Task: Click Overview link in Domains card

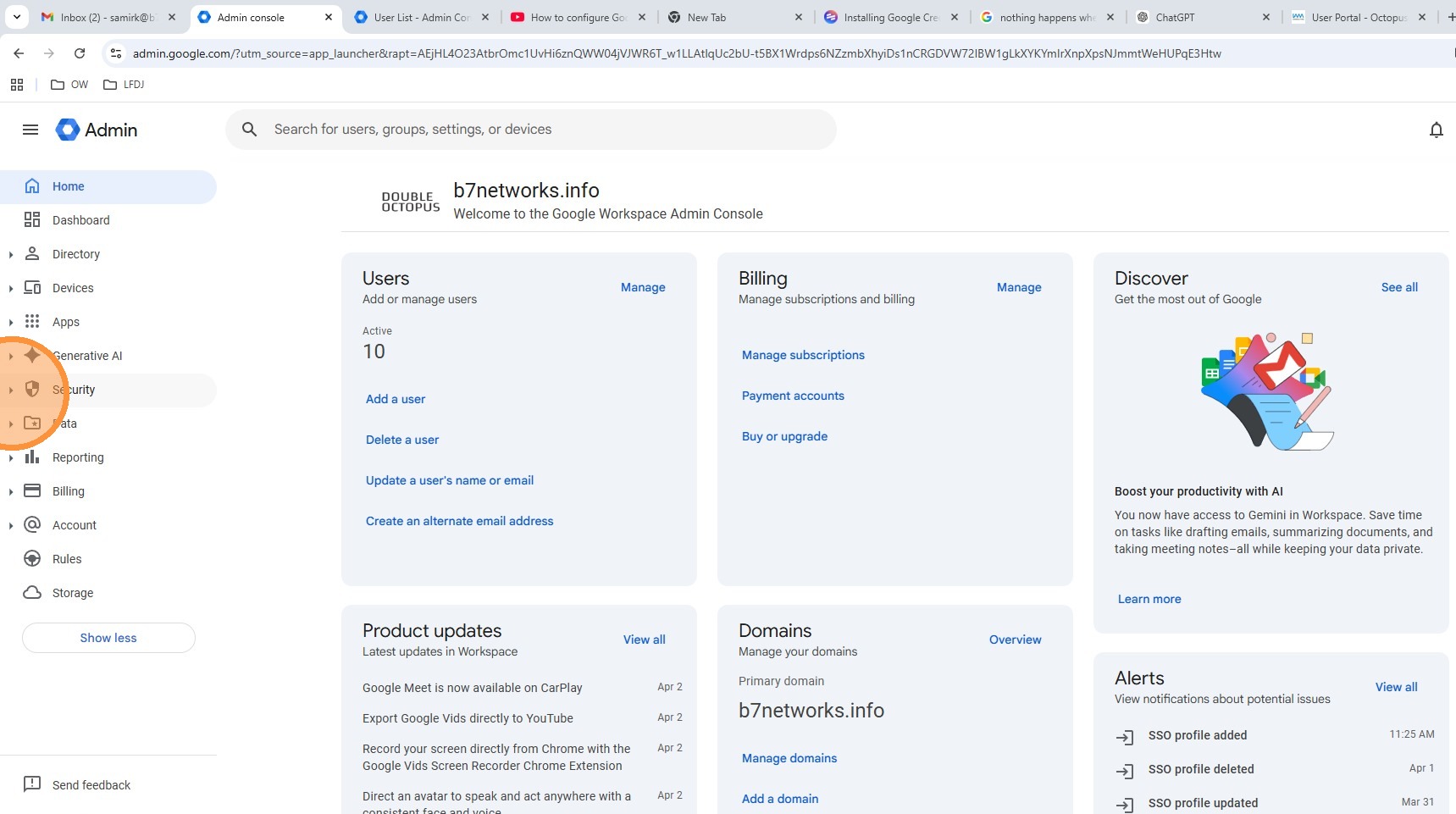Action: (1016, 640)
